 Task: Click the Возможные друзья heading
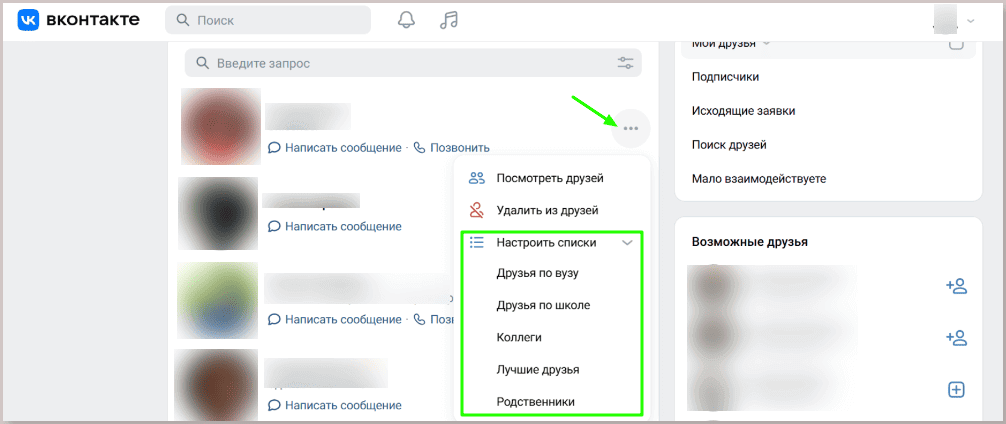coord(750,242)
